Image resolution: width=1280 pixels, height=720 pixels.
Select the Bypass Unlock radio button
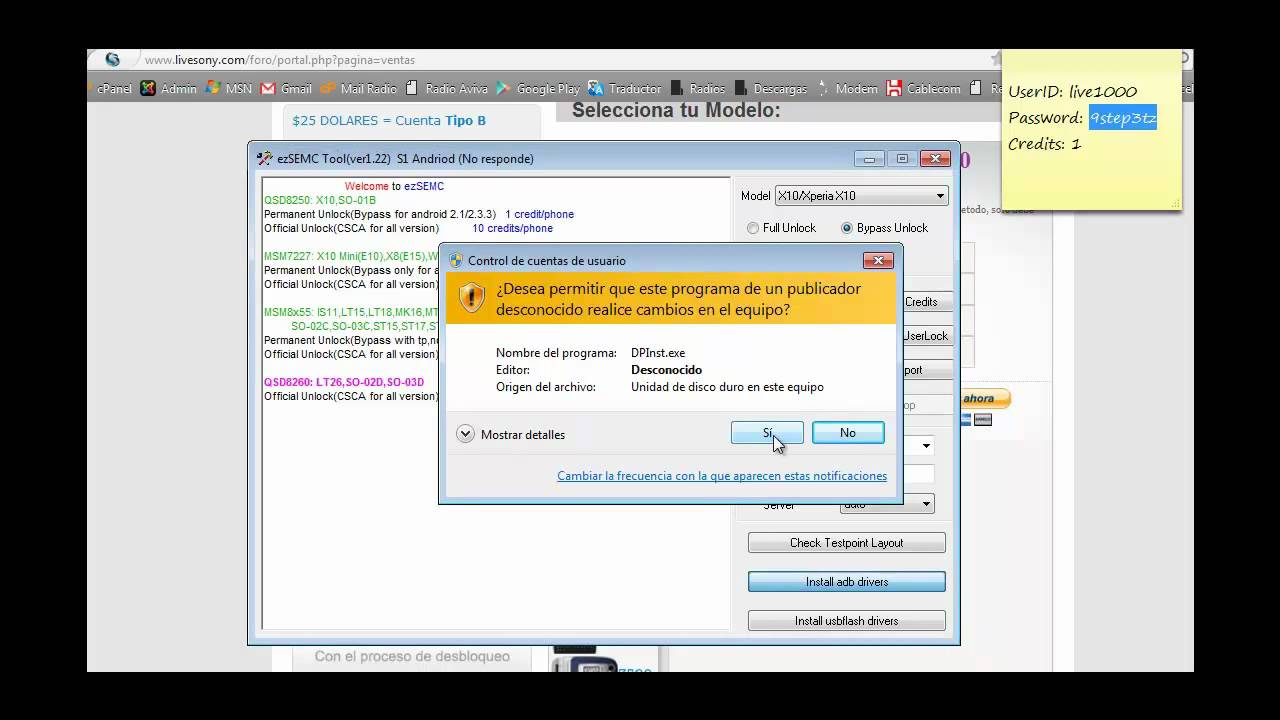point(847,228)
